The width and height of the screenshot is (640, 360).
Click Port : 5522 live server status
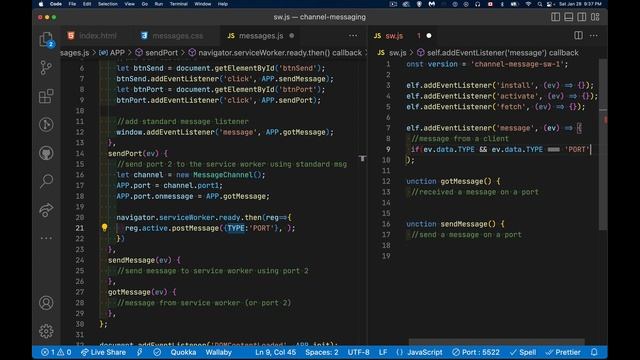point(476,352)
